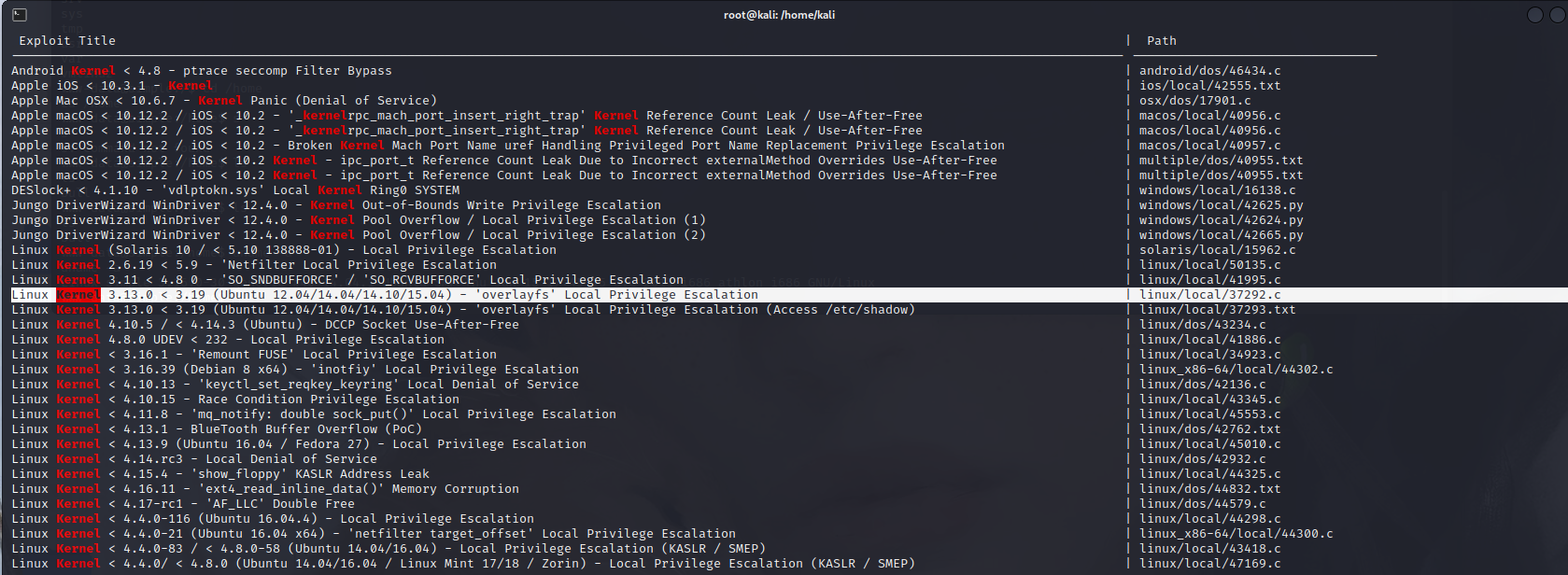Click the linux/local/47169.c path
This screenshot has width=1568, height=575.
point(1209,564)
